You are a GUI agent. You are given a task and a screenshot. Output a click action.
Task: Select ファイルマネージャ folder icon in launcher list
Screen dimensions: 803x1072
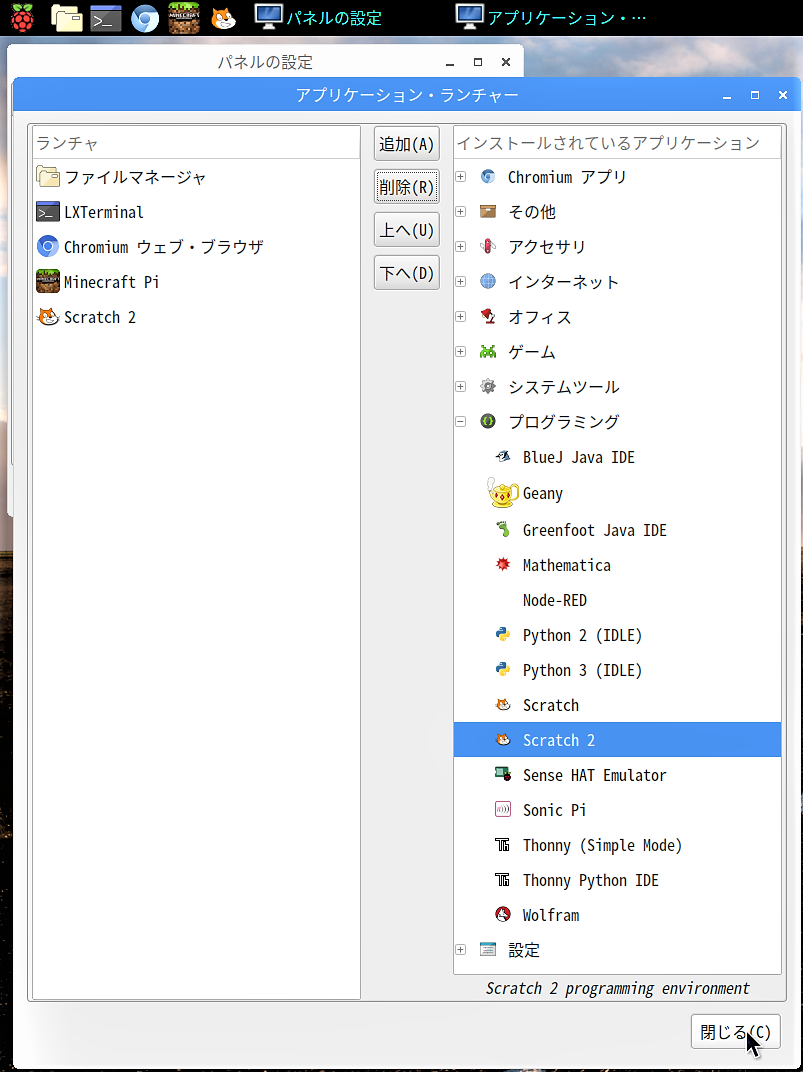pos(48,177)
